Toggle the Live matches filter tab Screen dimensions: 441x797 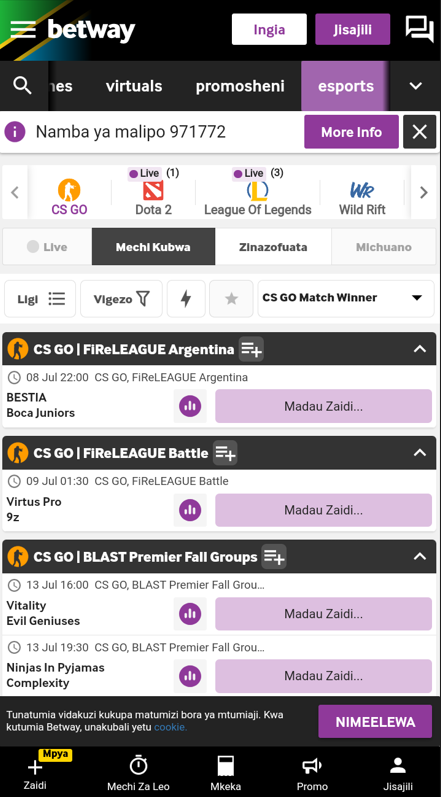click(47, 247)
